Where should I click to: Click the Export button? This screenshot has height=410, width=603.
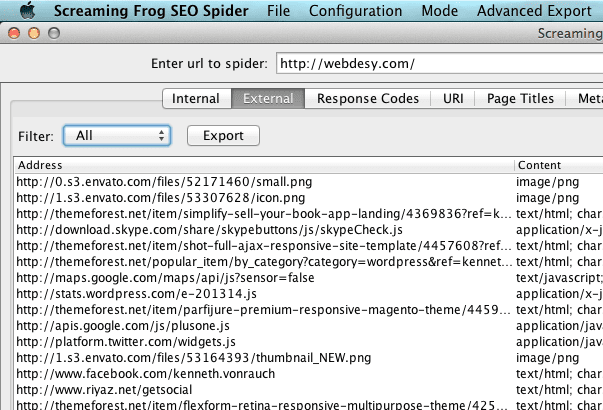(x=223, y=134)
